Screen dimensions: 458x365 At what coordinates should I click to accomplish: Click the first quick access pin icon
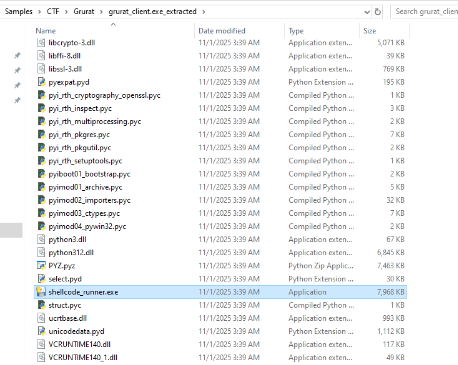[x=17, y=55]
